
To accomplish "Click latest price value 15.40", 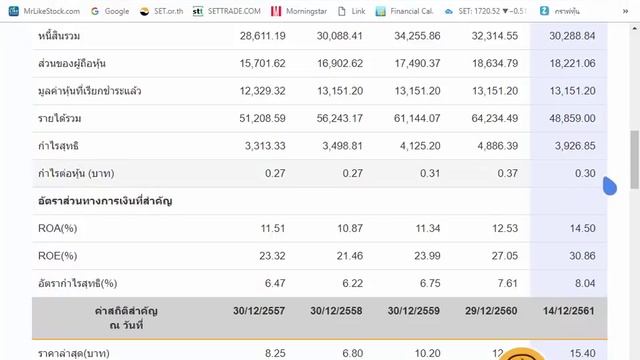I will 582,353.
